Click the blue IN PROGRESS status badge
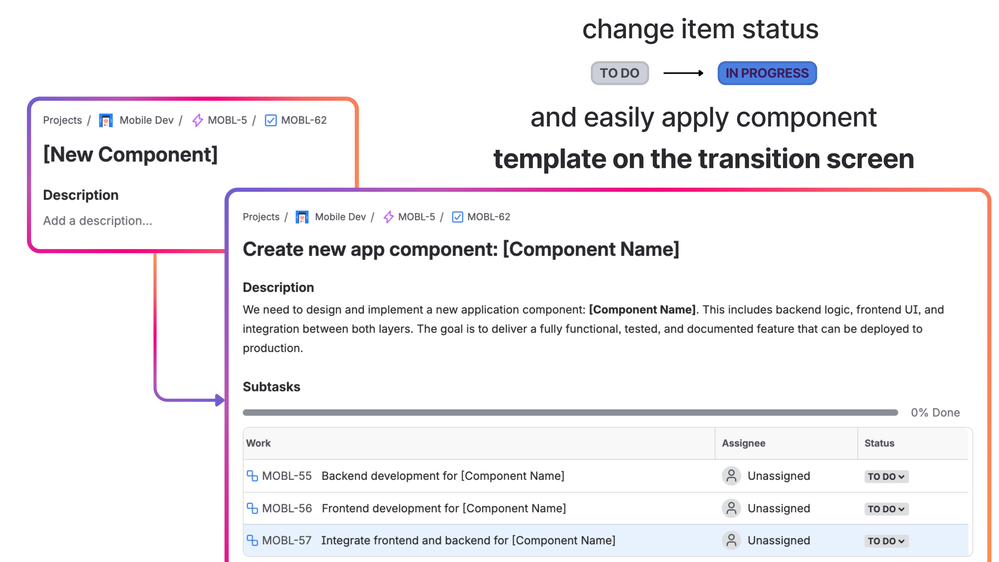The width and height of the screenshot is (999, 562). (767, 73)
